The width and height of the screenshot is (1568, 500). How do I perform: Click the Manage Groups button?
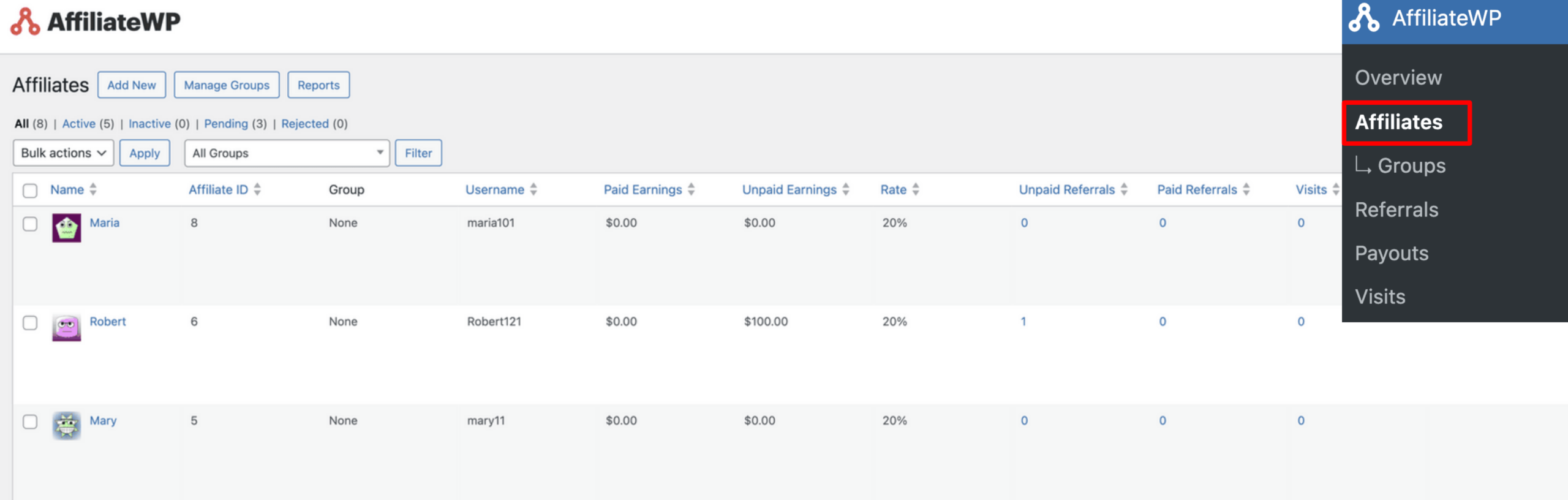pos(227,85)
